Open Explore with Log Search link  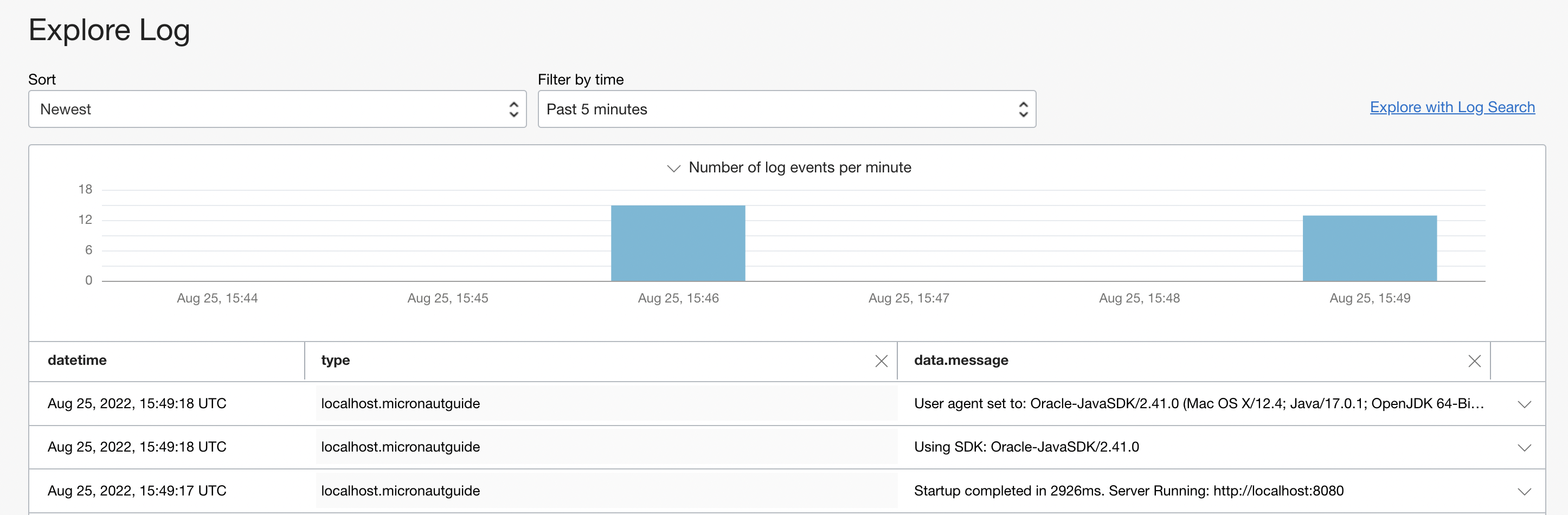point(1452,107)
